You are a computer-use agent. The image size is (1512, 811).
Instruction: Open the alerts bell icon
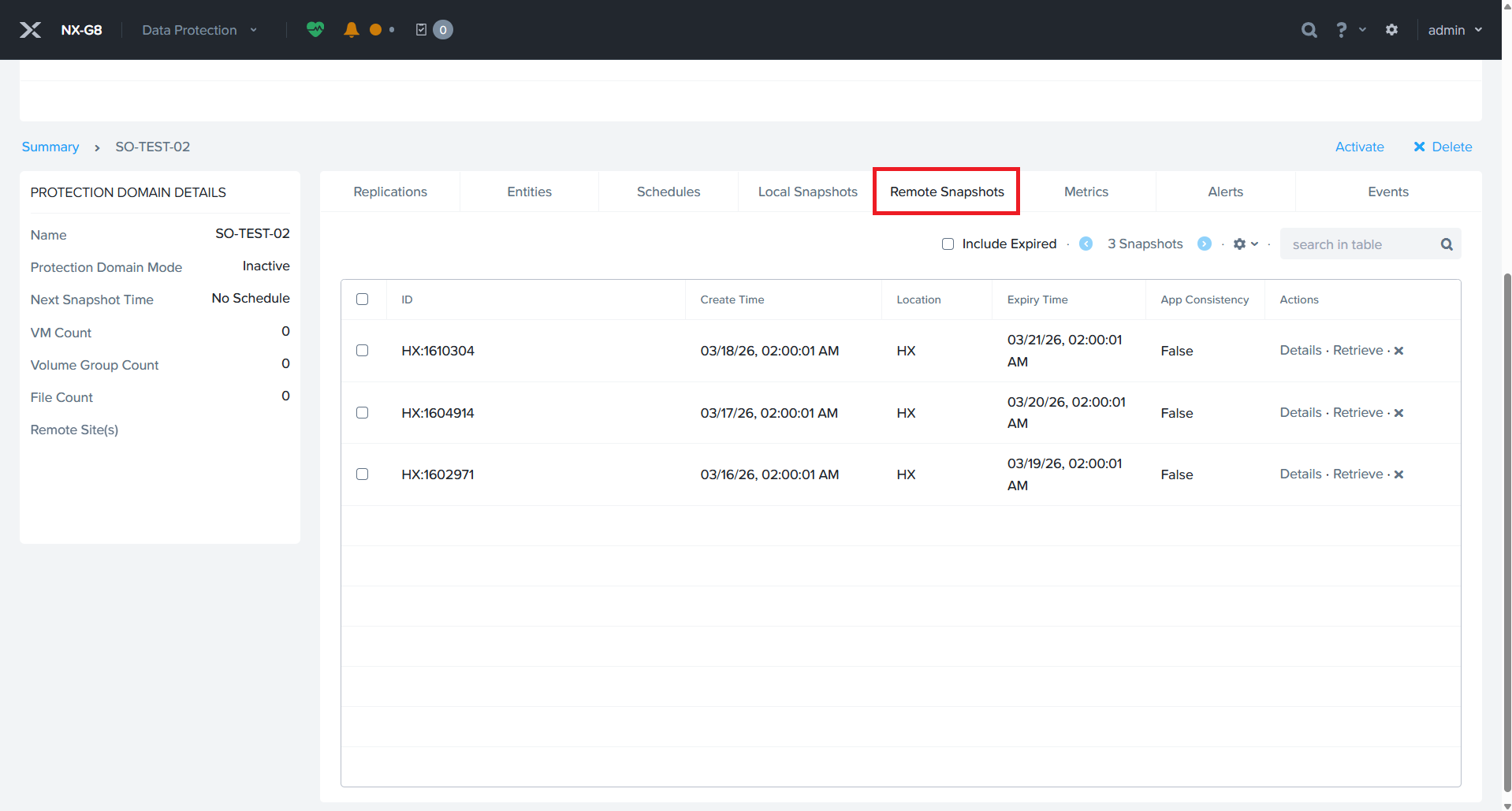pos(352,30)
